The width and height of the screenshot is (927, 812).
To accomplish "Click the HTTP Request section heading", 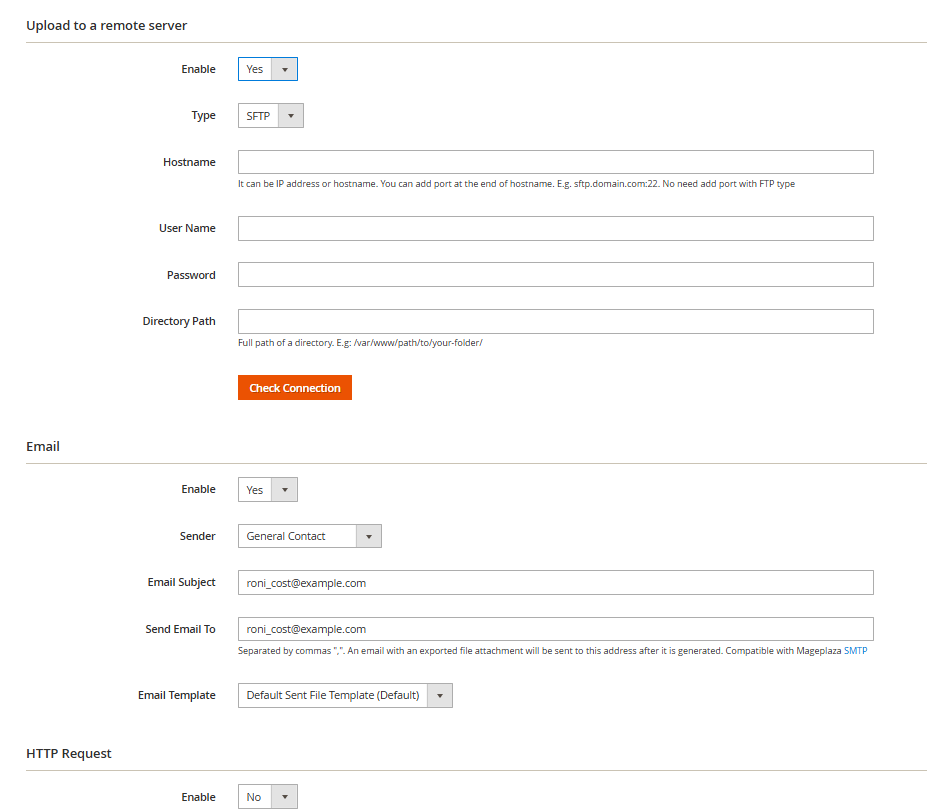I will click(x=69, y=753).
